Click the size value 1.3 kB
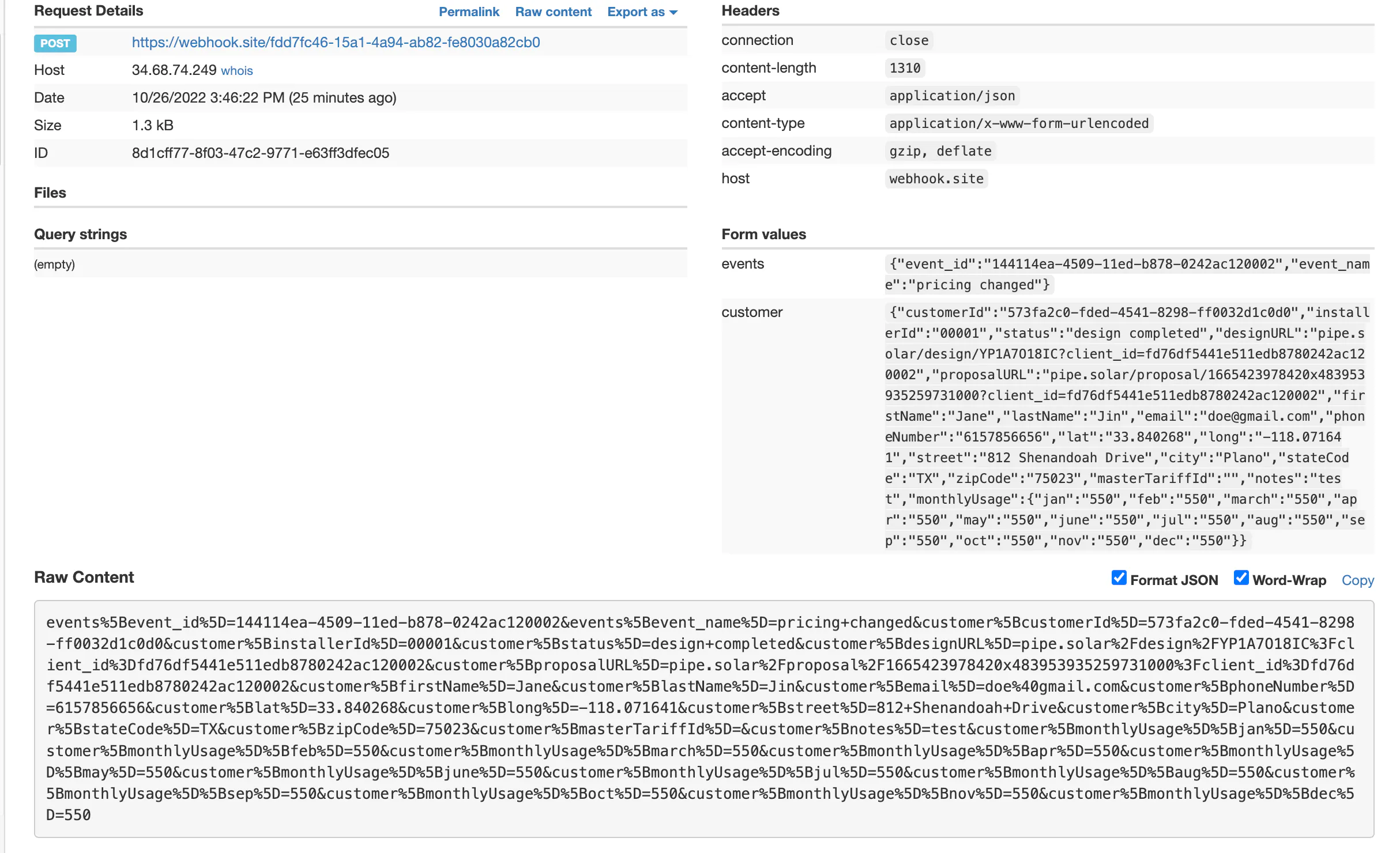This screenshot has height=853, width=1400. pyautogui.click(x=153, y=125)
